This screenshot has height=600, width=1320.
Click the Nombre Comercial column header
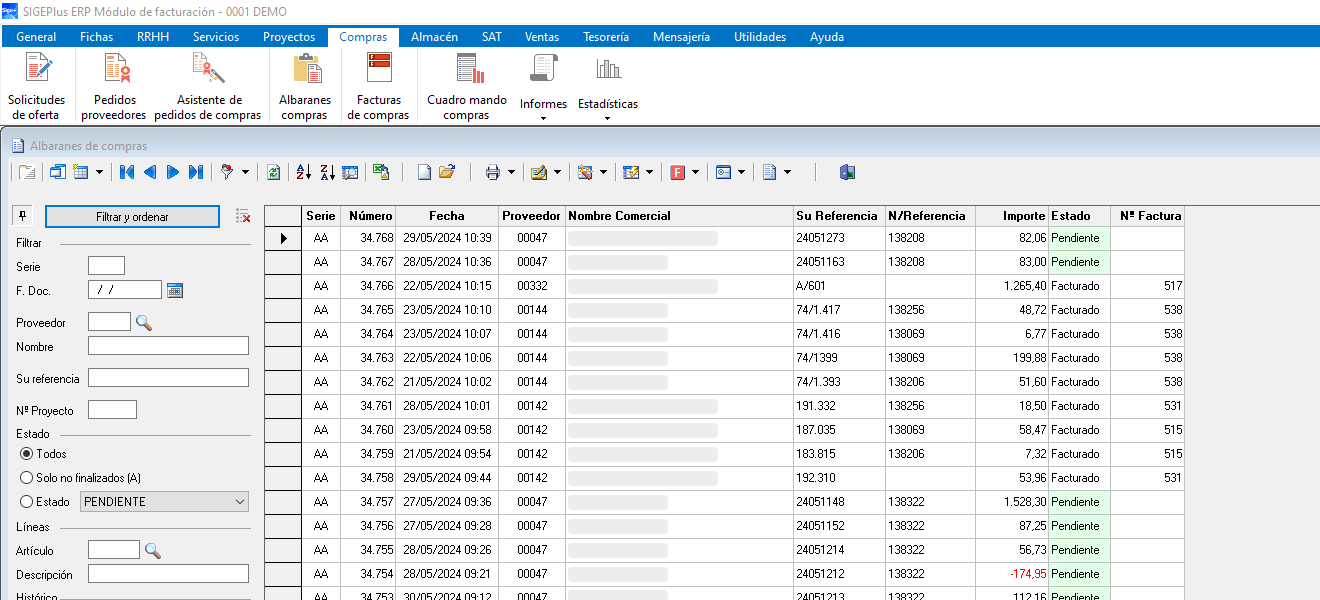pos(679,215)
